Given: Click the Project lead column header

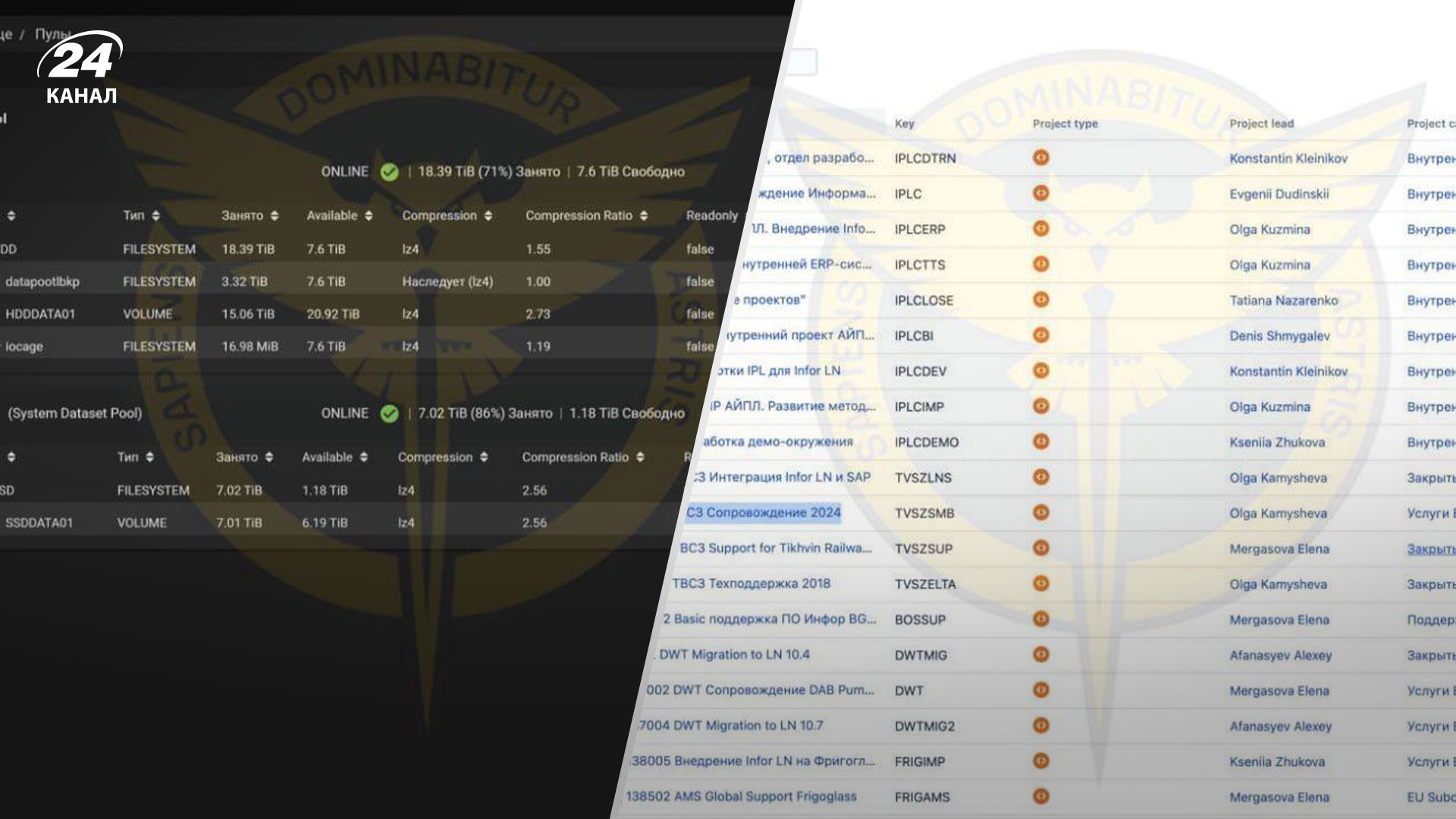Looking at the screenshot, I should pos(1262,124).
